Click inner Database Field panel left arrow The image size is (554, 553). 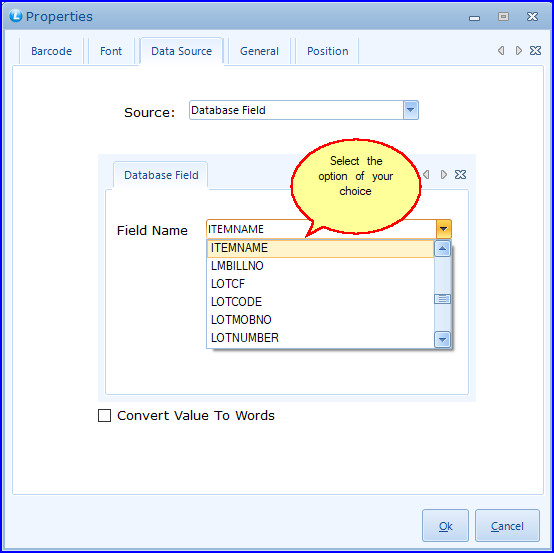[x=426, y=175]
